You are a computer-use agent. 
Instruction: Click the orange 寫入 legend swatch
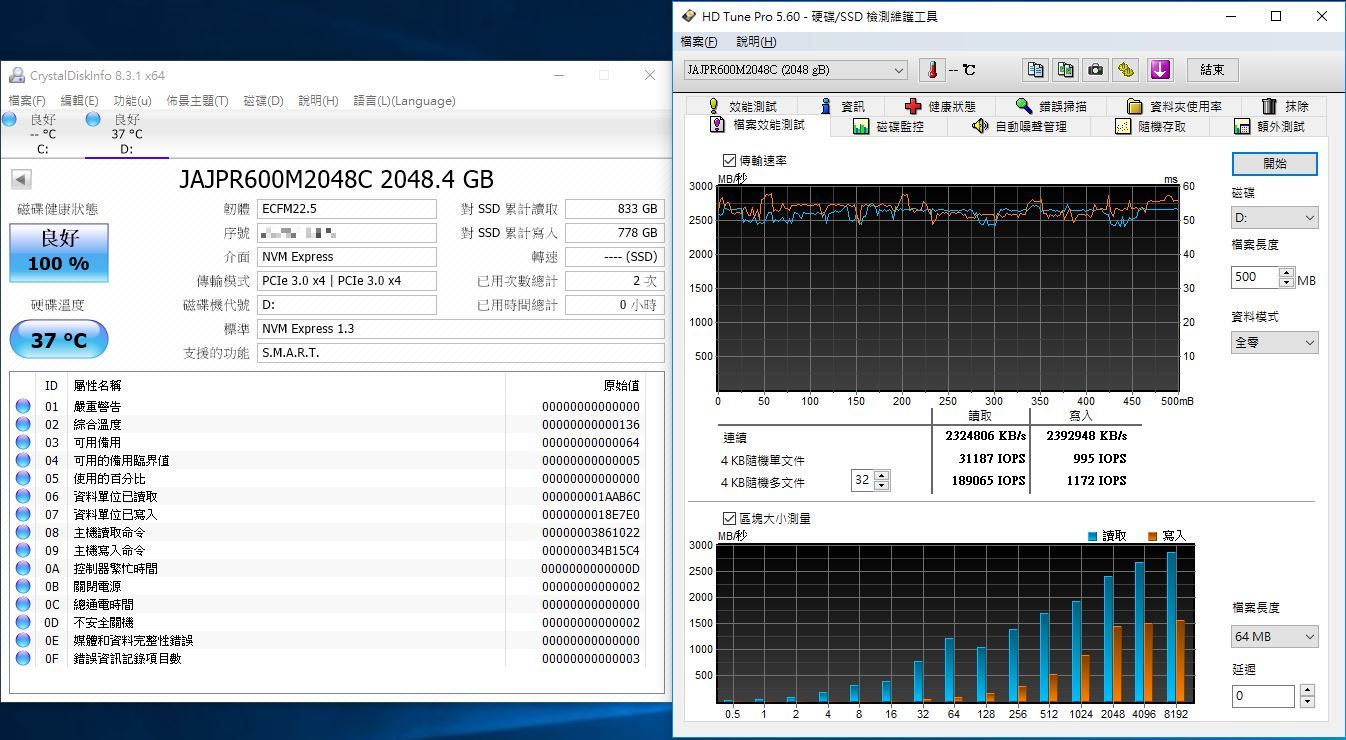[1153, 537]
